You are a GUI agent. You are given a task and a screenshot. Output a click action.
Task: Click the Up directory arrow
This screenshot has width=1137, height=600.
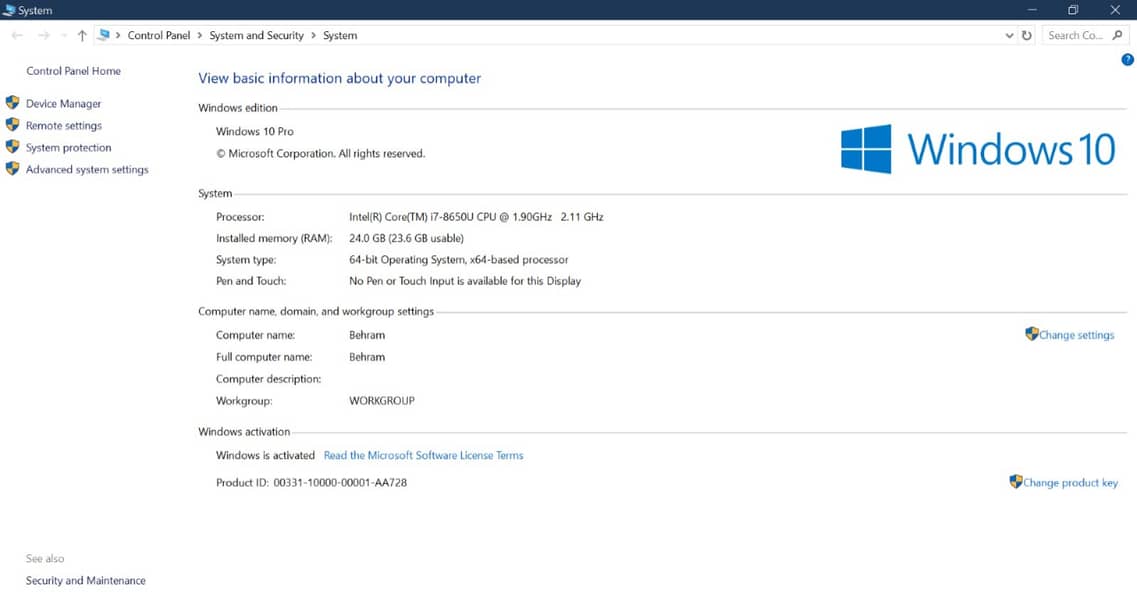pyautogui.click(x=82, y=35)
